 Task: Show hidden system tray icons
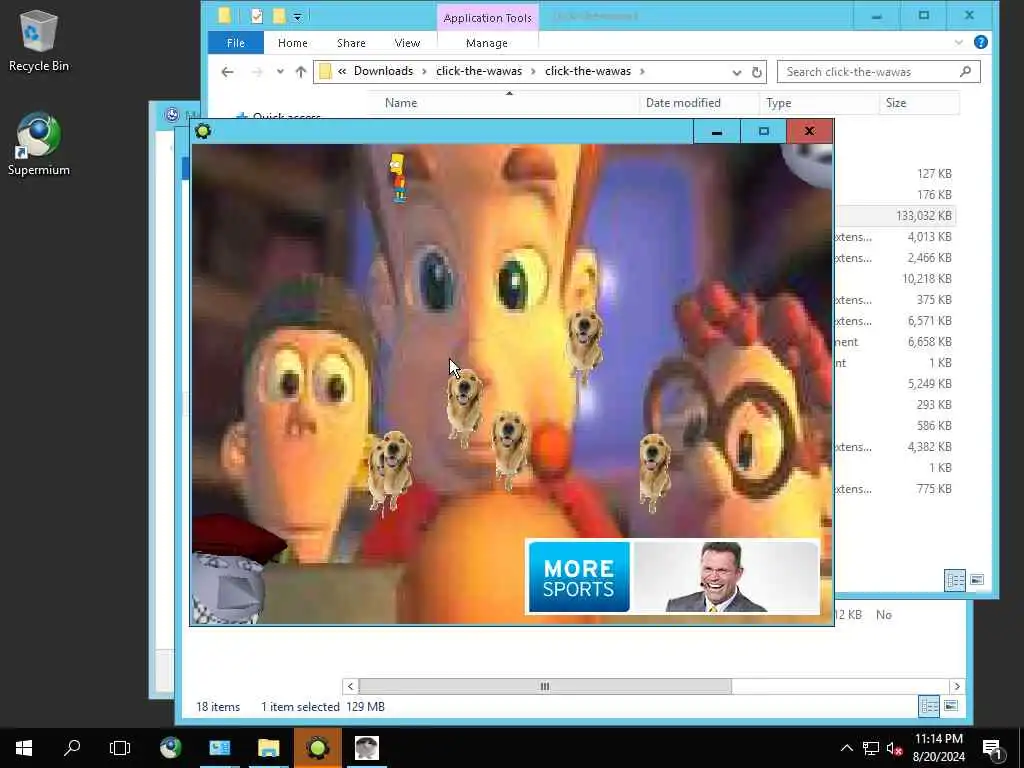pos(846,748)
